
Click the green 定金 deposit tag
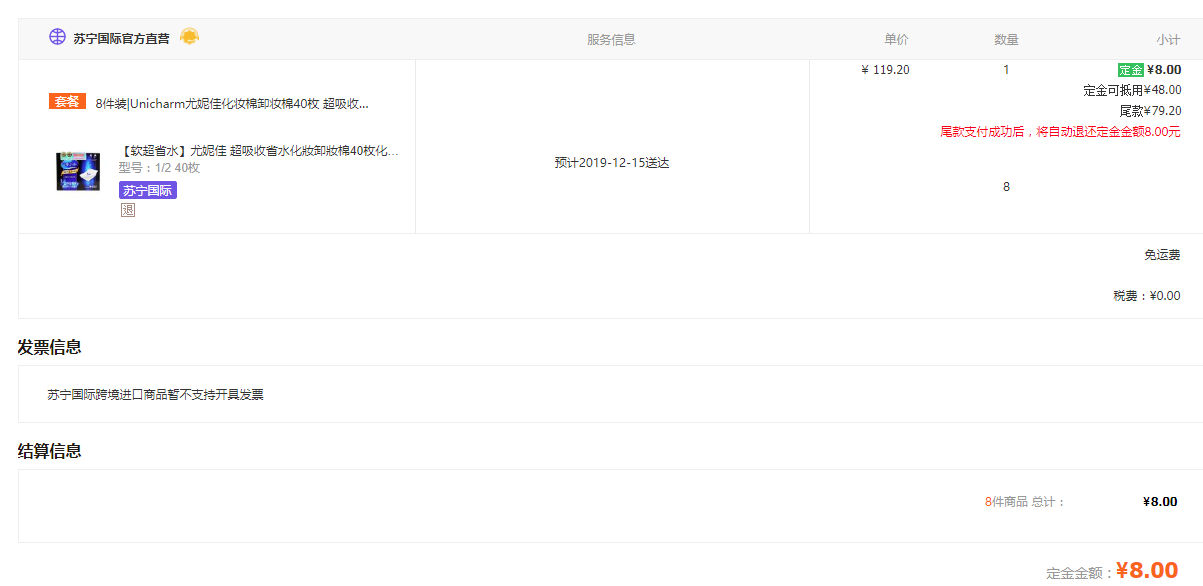1131,70
